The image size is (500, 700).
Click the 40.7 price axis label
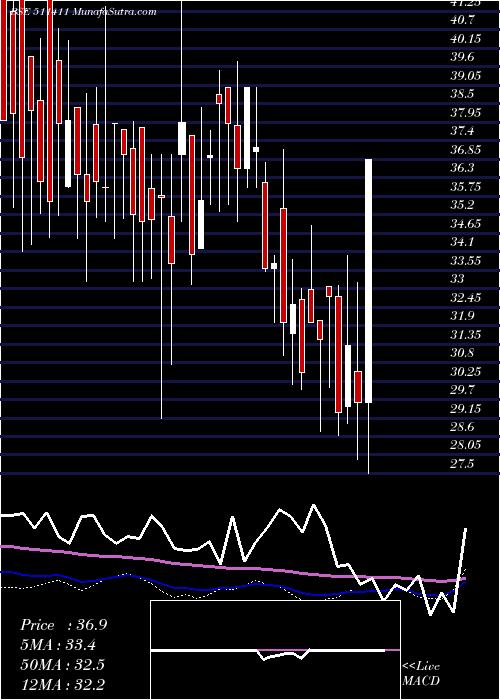(x=462, y=20)
